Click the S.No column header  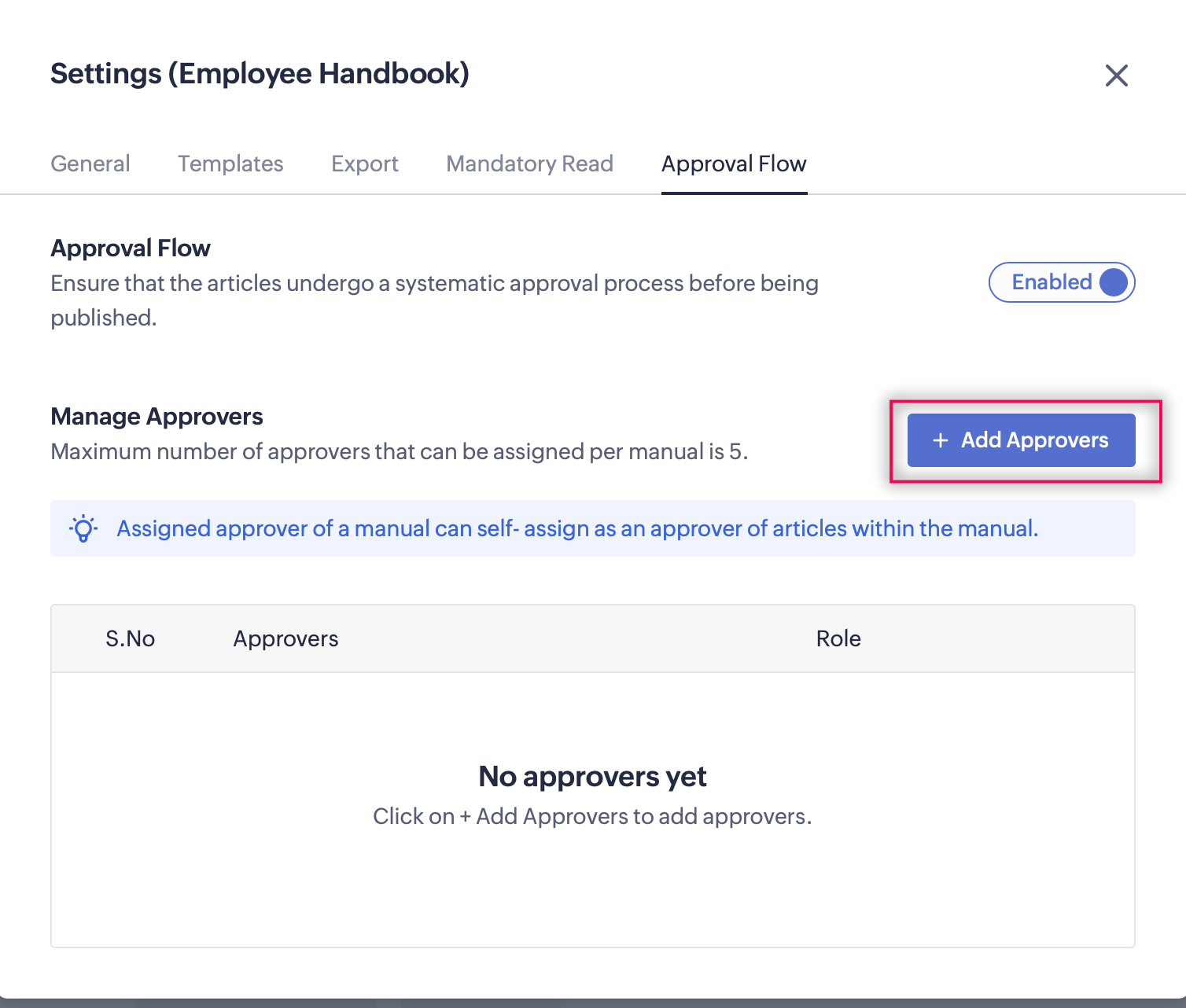pos(131,638)
